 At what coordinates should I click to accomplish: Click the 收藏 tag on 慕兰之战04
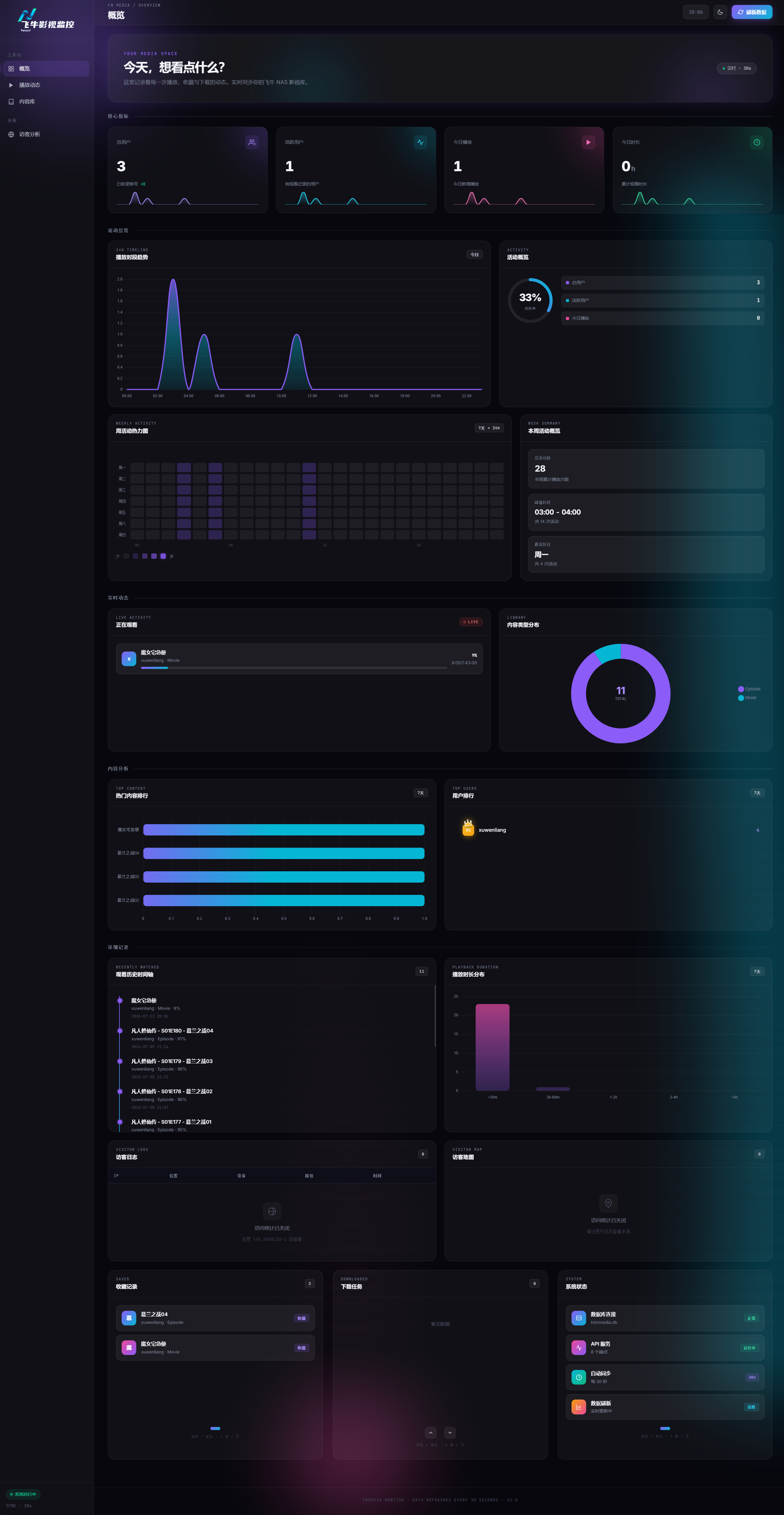(x=301, y=1318)
